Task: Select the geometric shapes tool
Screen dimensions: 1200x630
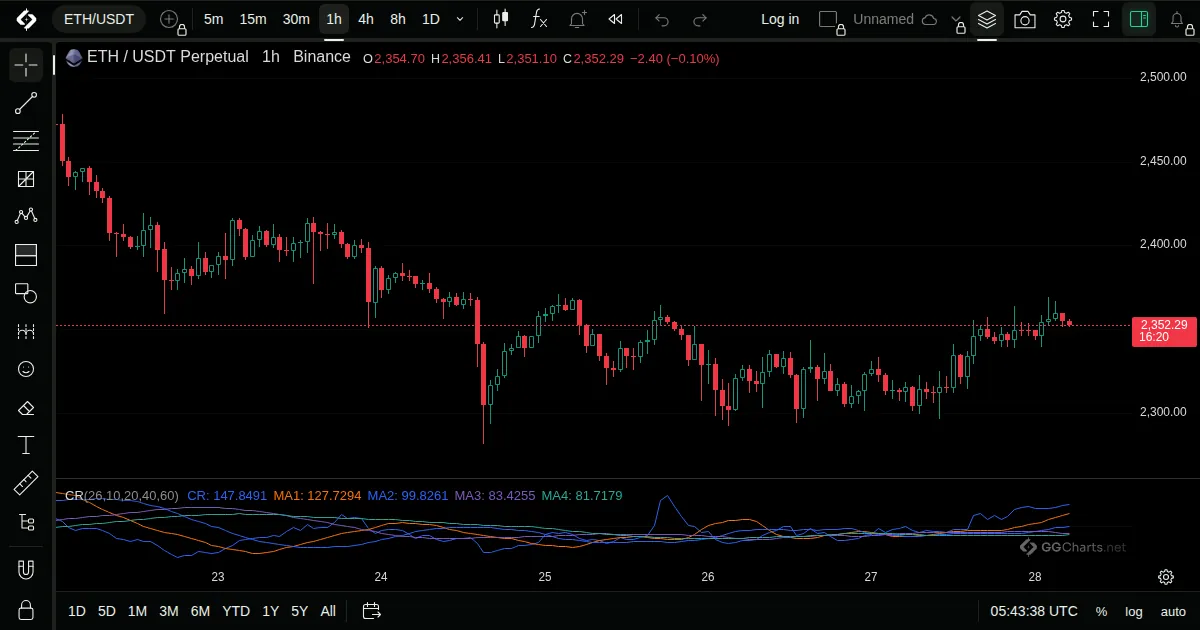Action: [26, 293]
